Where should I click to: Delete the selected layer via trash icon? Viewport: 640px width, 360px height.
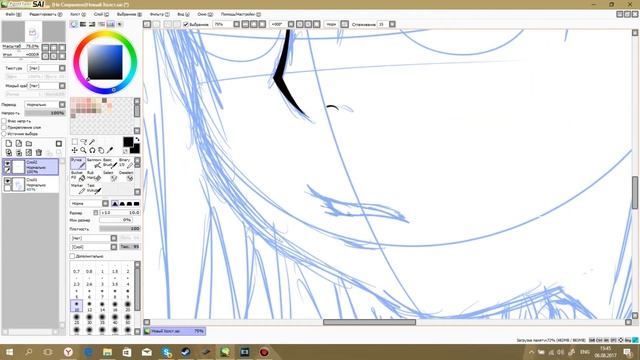(x=39, y=153)
